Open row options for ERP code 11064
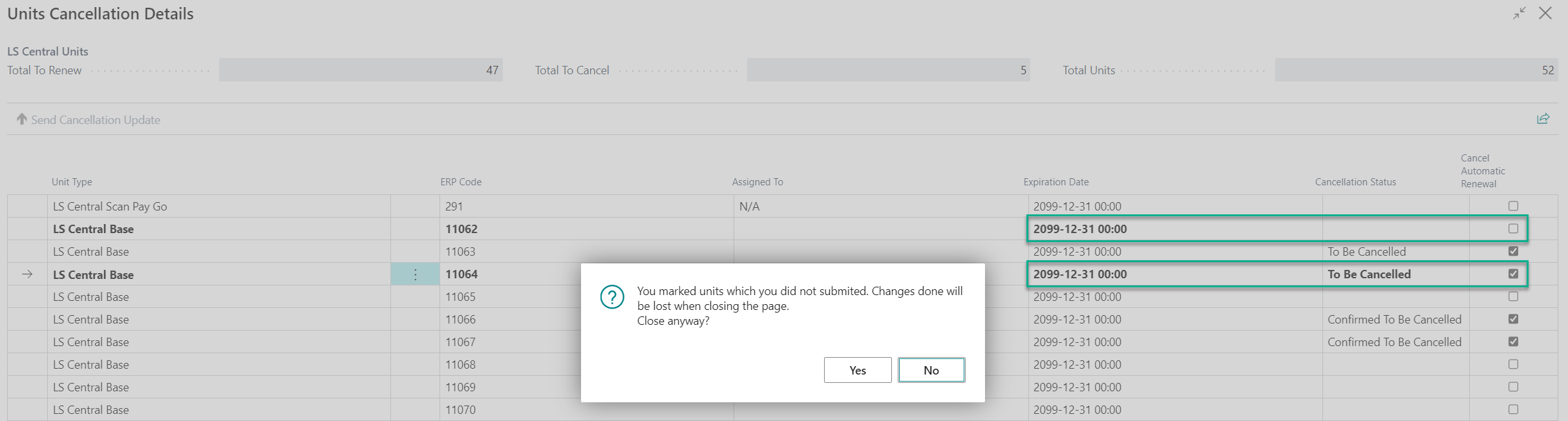This screenshot has height=421, width=1568. click(x=415, y=274)
